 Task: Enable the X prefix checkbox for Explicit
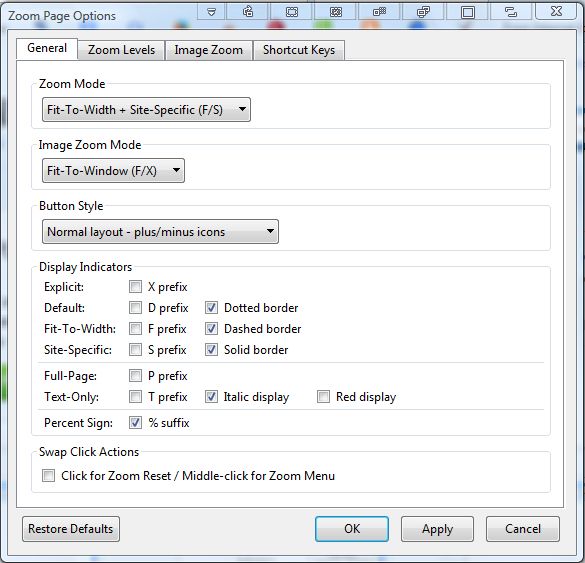tap(135, 287)
